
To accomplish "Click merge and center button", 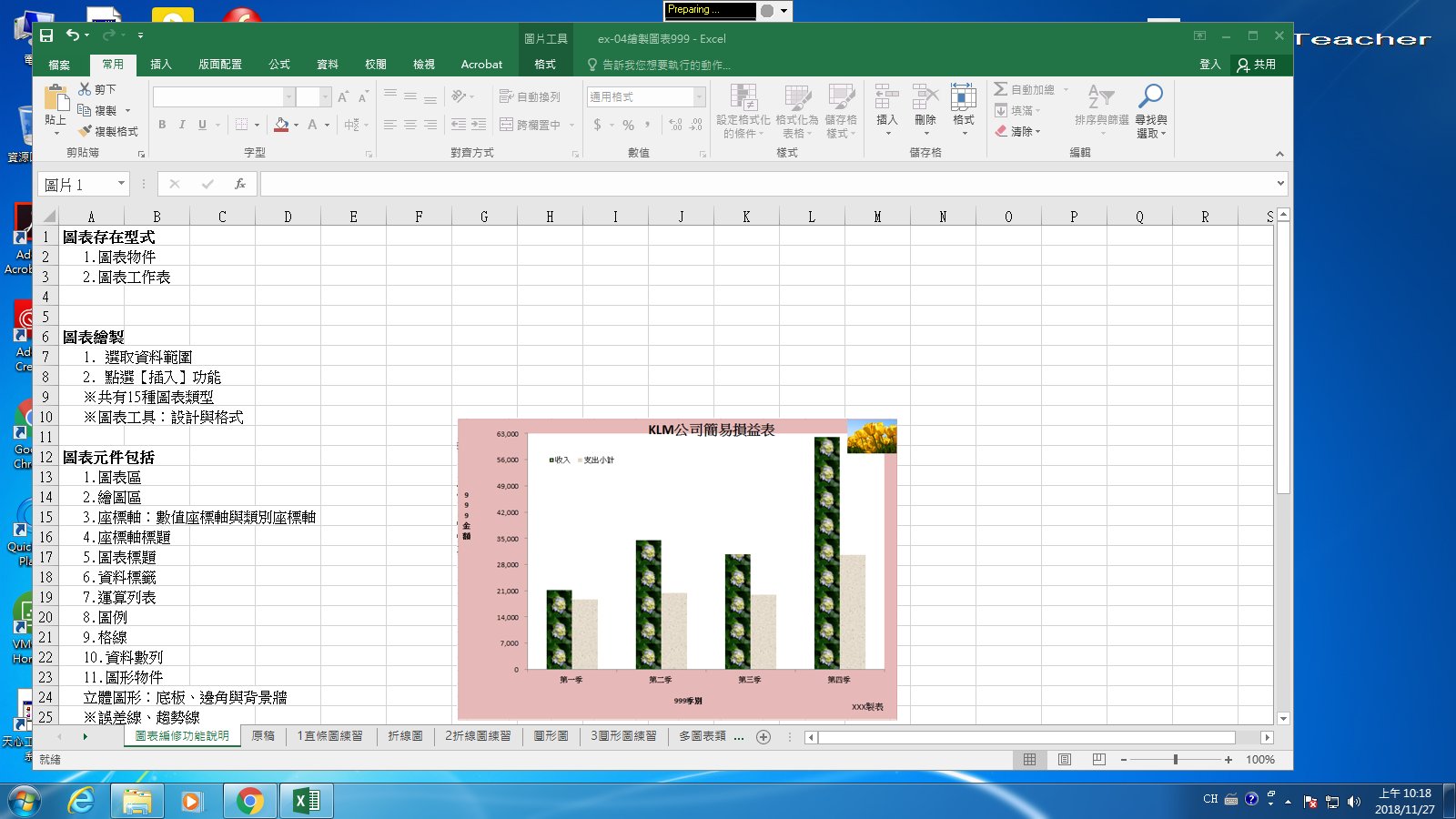I will click(x=530, y=125).
